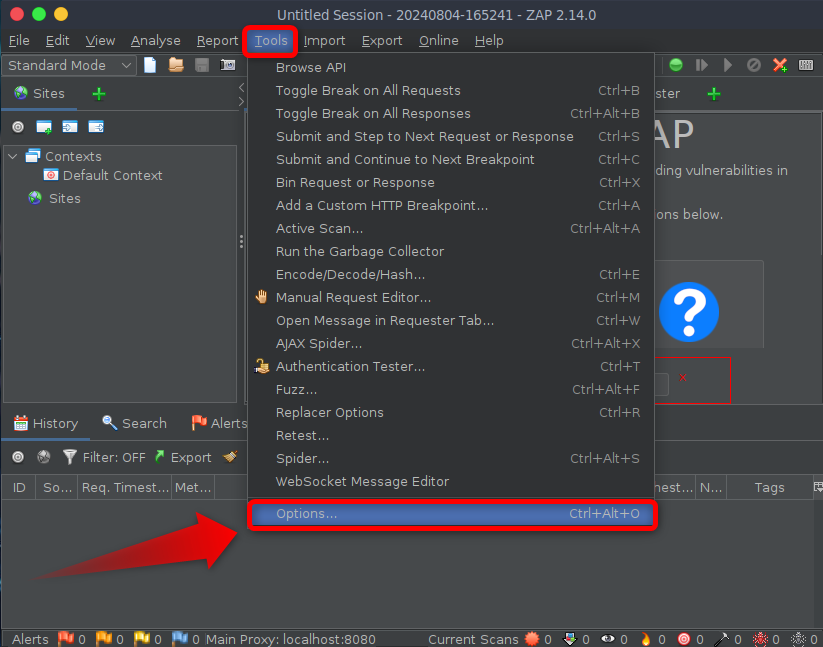
Task: Select WebSocket Message Editor entry
Action: (451, 482)
